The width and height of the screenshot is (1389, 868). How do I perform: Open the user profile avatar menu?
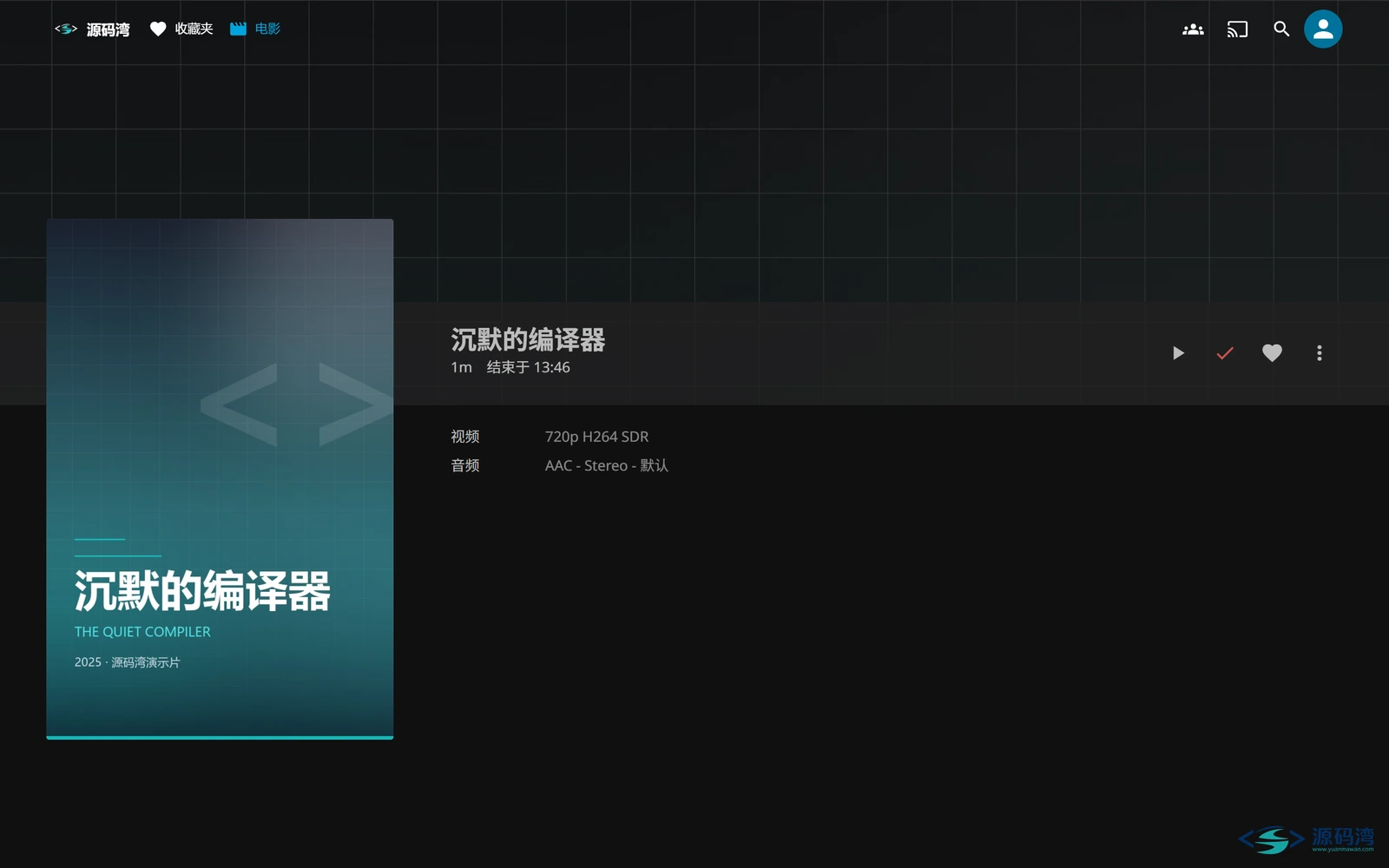coord(1323,30)
